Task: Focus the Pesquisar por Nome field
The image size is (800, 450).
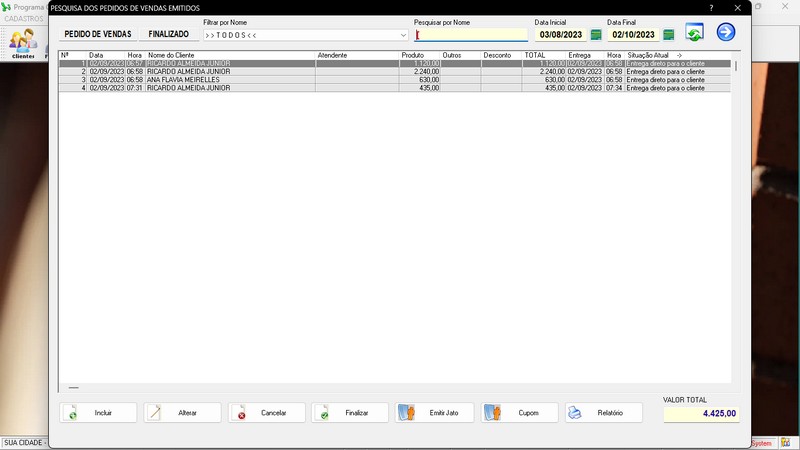Action: (470, 35)
